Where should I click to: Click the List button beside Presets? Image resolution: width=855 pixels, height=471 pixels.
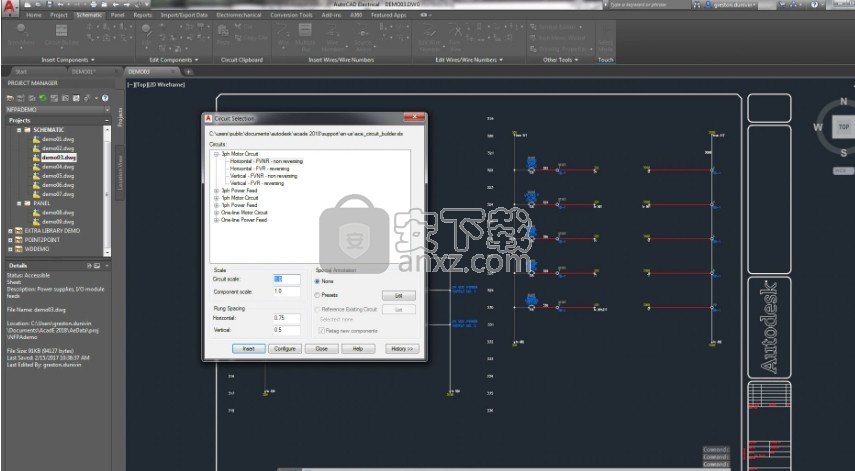(399, 295)
